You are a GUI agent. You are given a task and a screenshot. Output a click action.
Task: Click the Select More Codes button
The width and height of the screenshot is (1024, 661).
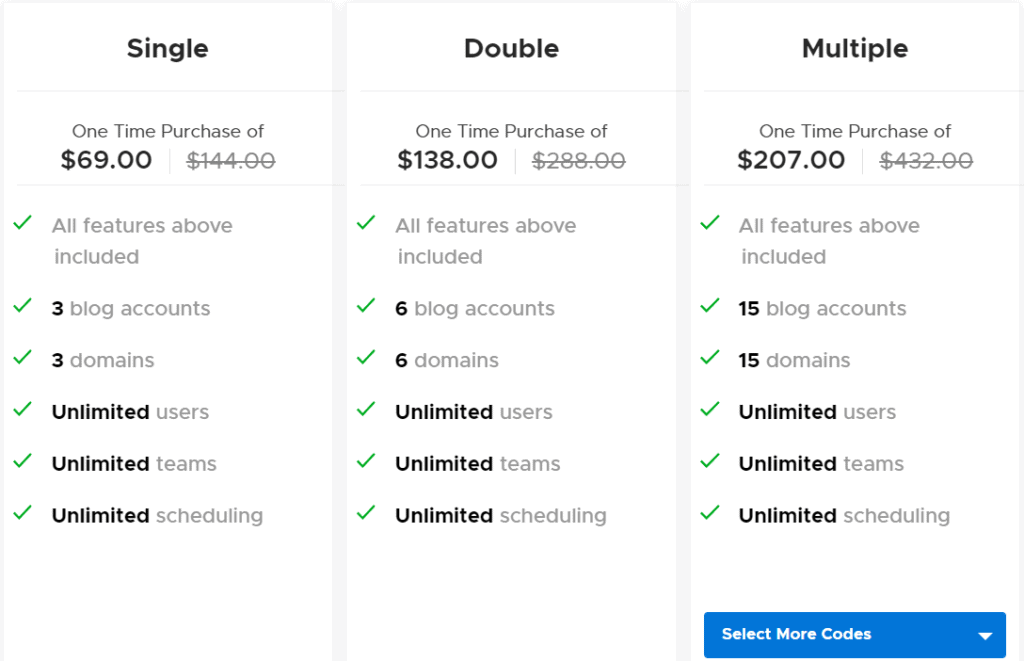(x=855, y=635)
